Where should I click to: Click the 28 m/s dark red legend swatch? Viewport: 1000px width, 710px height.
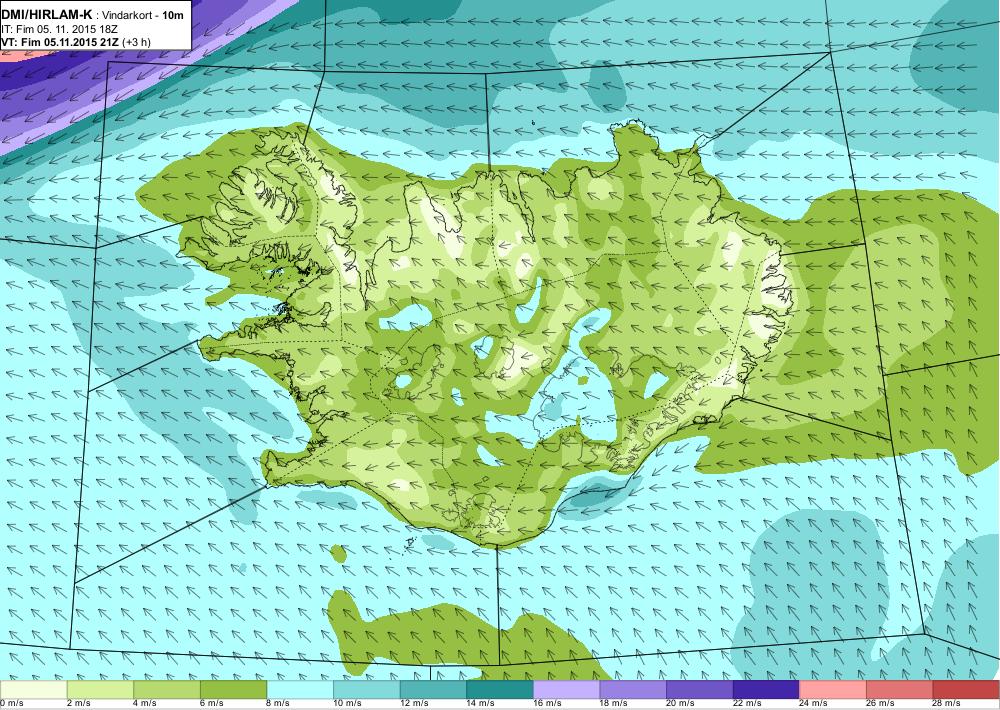pyautogui.click(x=966, y=690)
